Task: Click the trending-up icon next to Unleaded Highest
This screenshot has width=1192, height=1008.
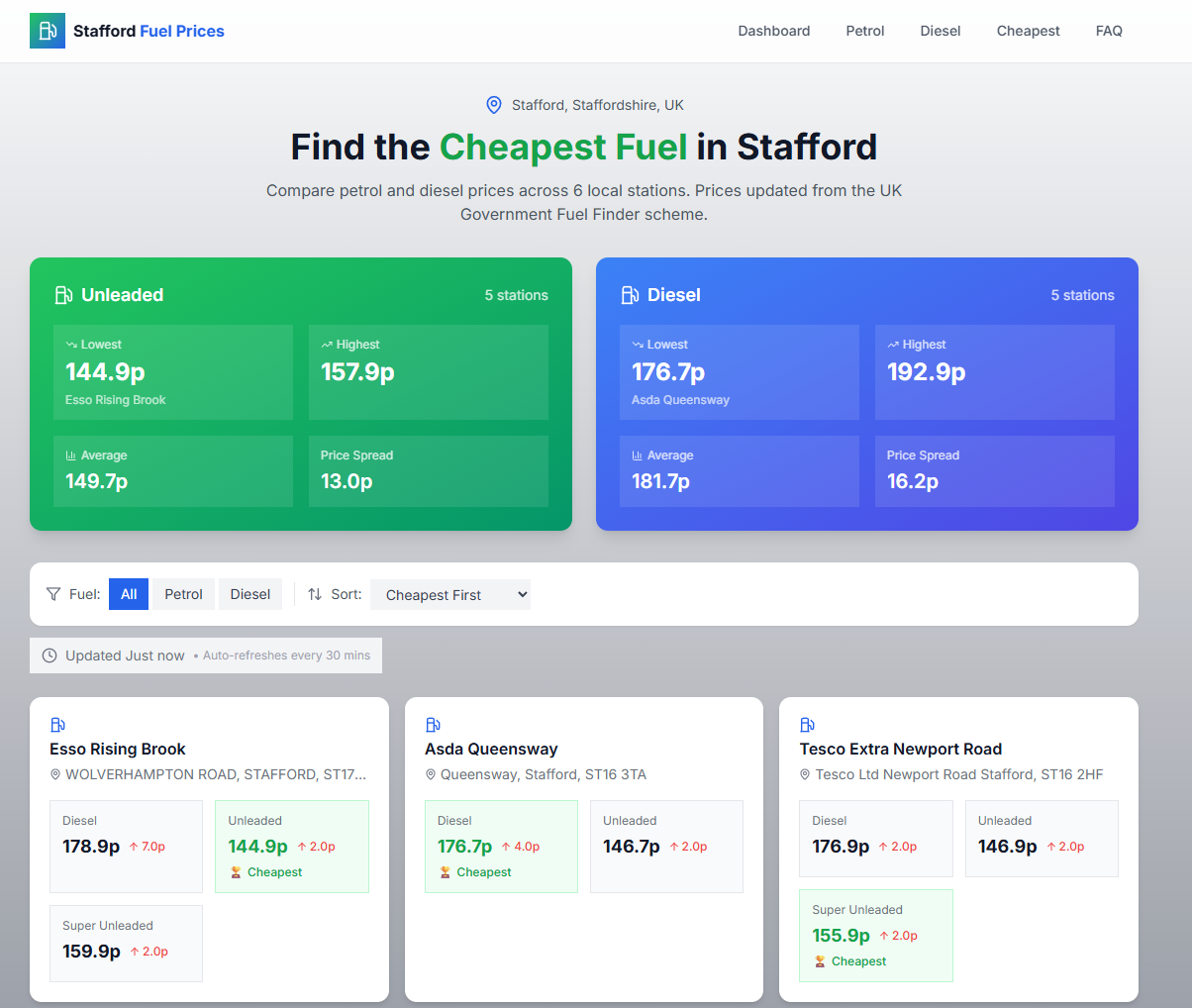Action: pos(327,345)
